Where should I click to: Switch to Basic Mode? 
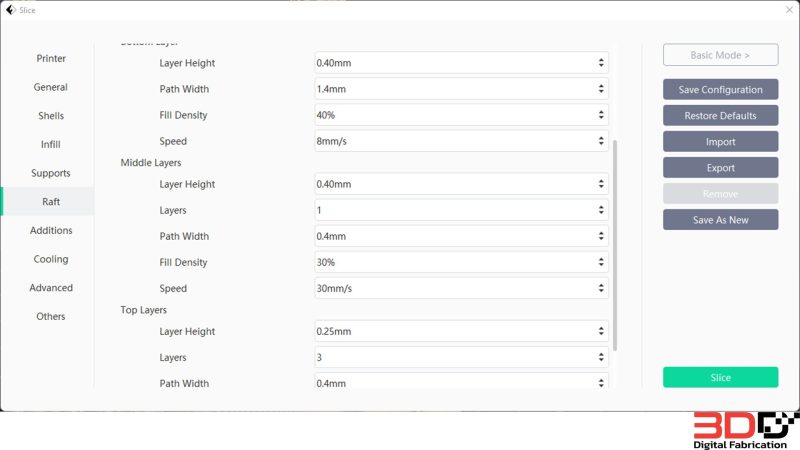click(720, 55)
